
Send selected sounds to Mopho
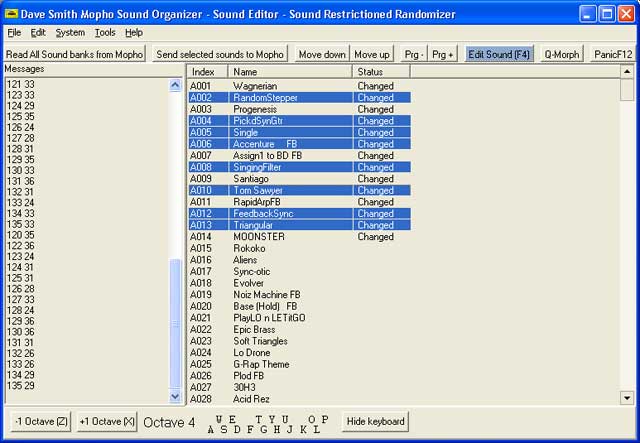tap(220, 54)
